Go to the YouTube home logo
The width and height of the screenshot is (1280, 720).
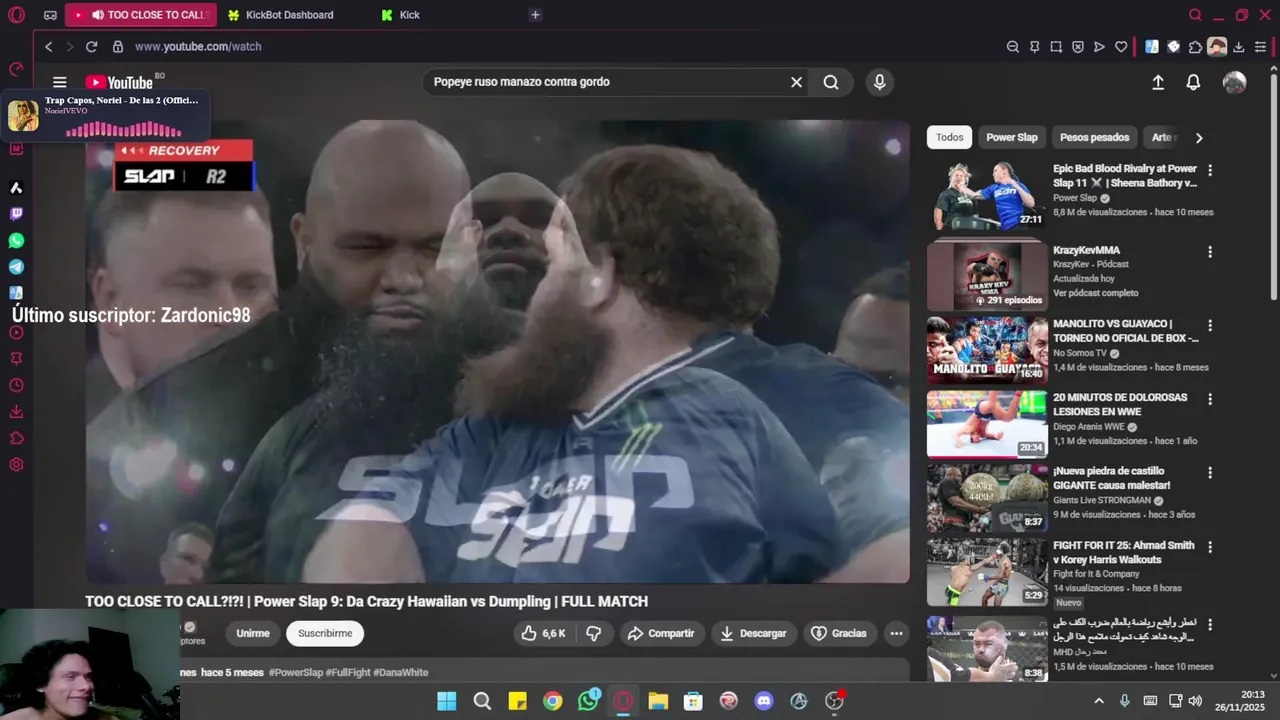(x=119, y=83)
